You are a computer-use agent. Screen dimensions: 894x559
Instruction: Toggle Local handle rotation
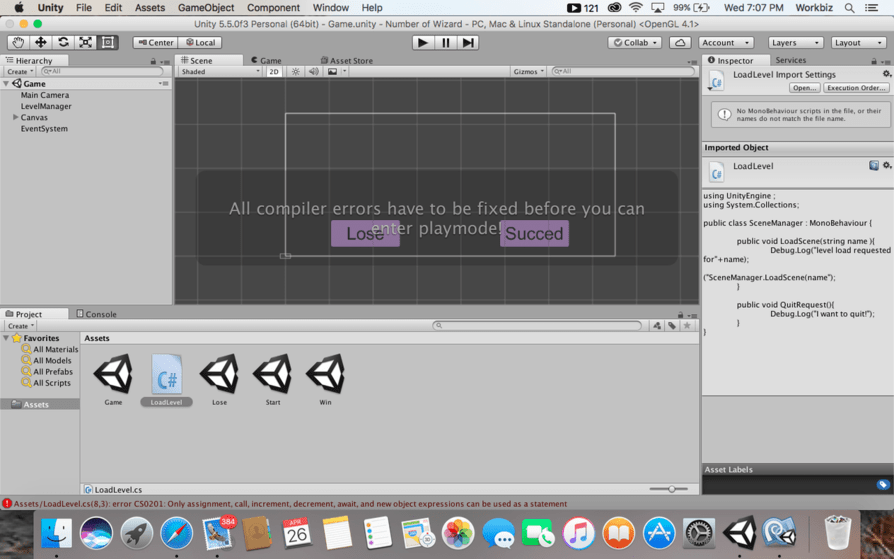[x=200, y=43]
